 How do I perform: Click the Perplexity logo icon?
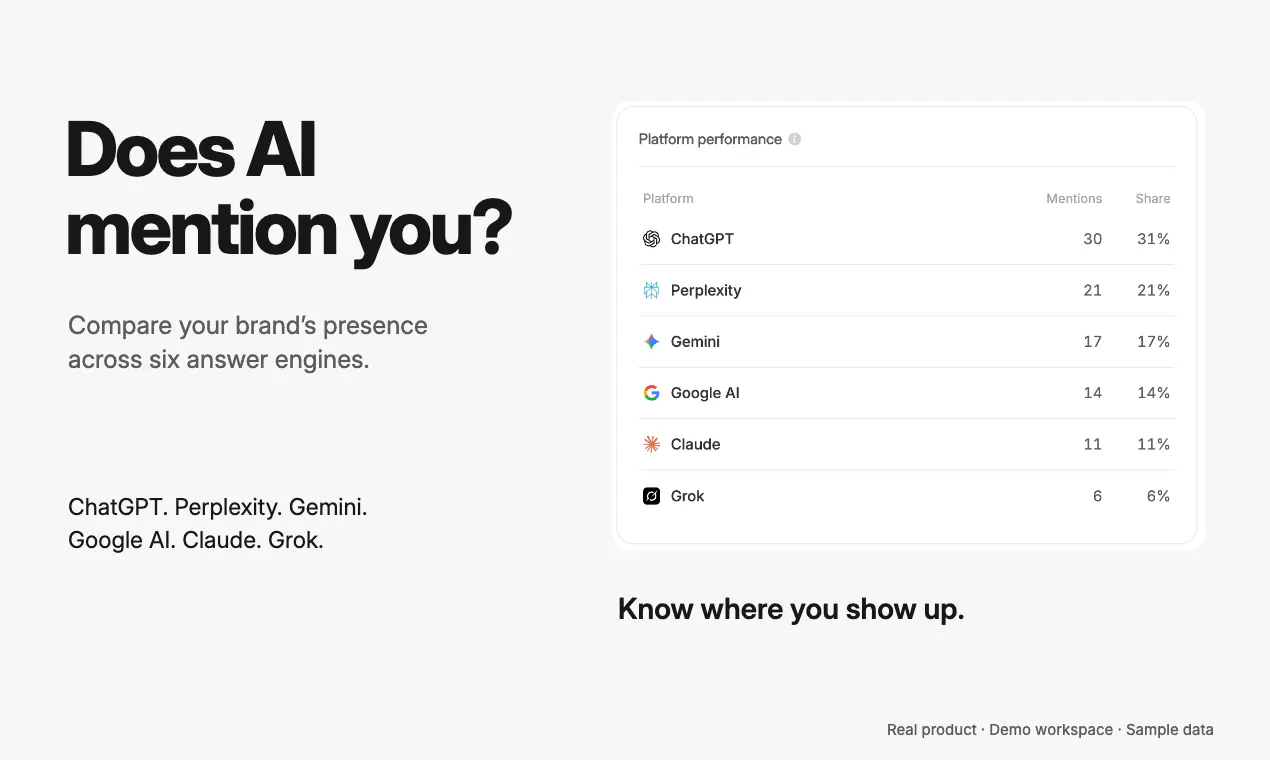[651, 290]
